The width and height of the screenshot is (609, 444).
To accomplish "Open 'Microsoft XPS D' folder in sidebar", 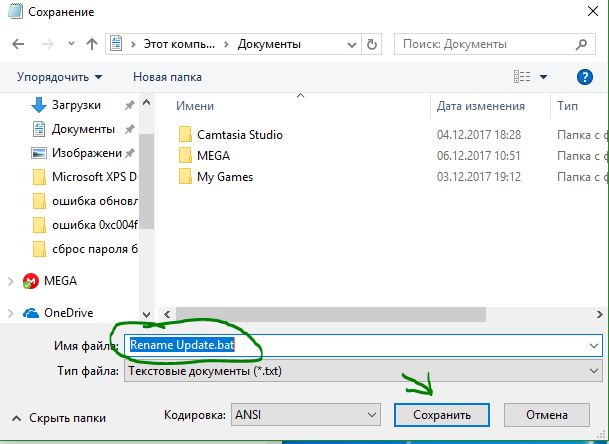I will (x=94, y=177).
